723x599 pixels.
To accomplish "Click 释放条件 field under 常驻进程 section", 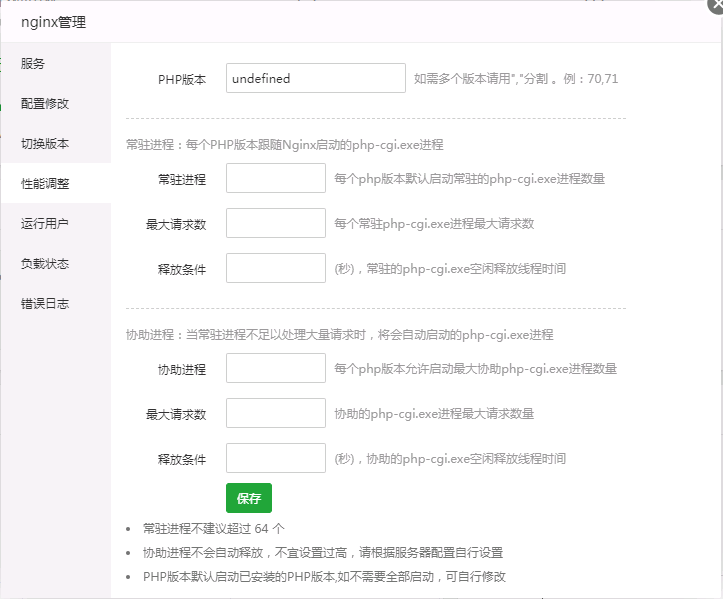I will pyautogui.click(x=276, y=268).
